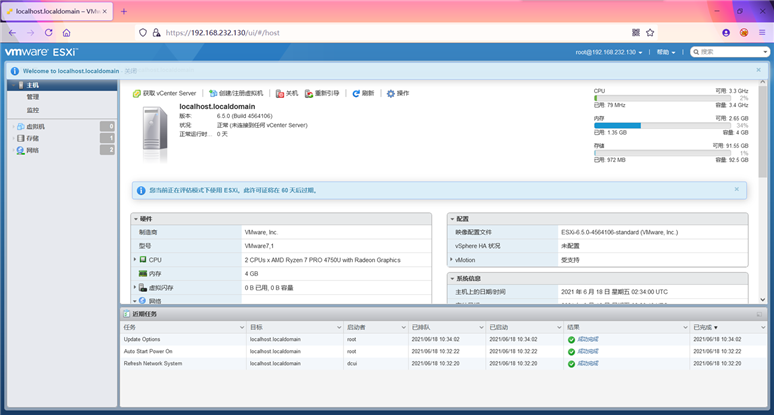The width and height of the screenshot is (774, 415).
Task: Click the 内存 memory usage bar
Action: click(662, 125)
